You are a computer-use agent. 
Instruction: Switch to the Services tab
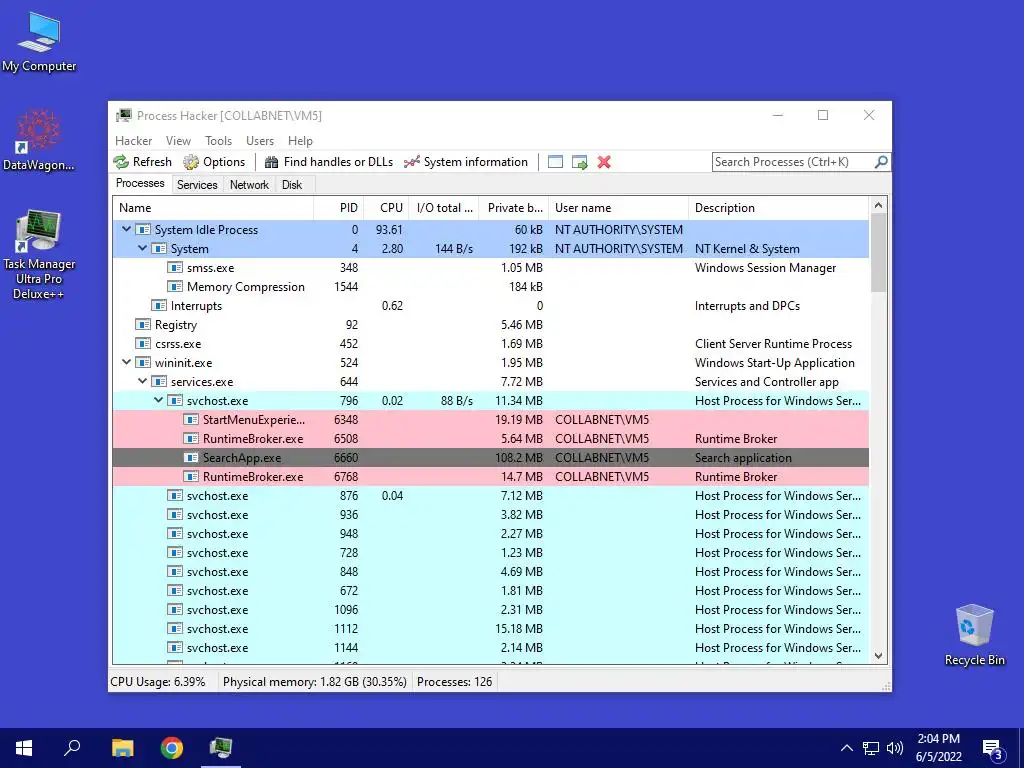(197, 185)
